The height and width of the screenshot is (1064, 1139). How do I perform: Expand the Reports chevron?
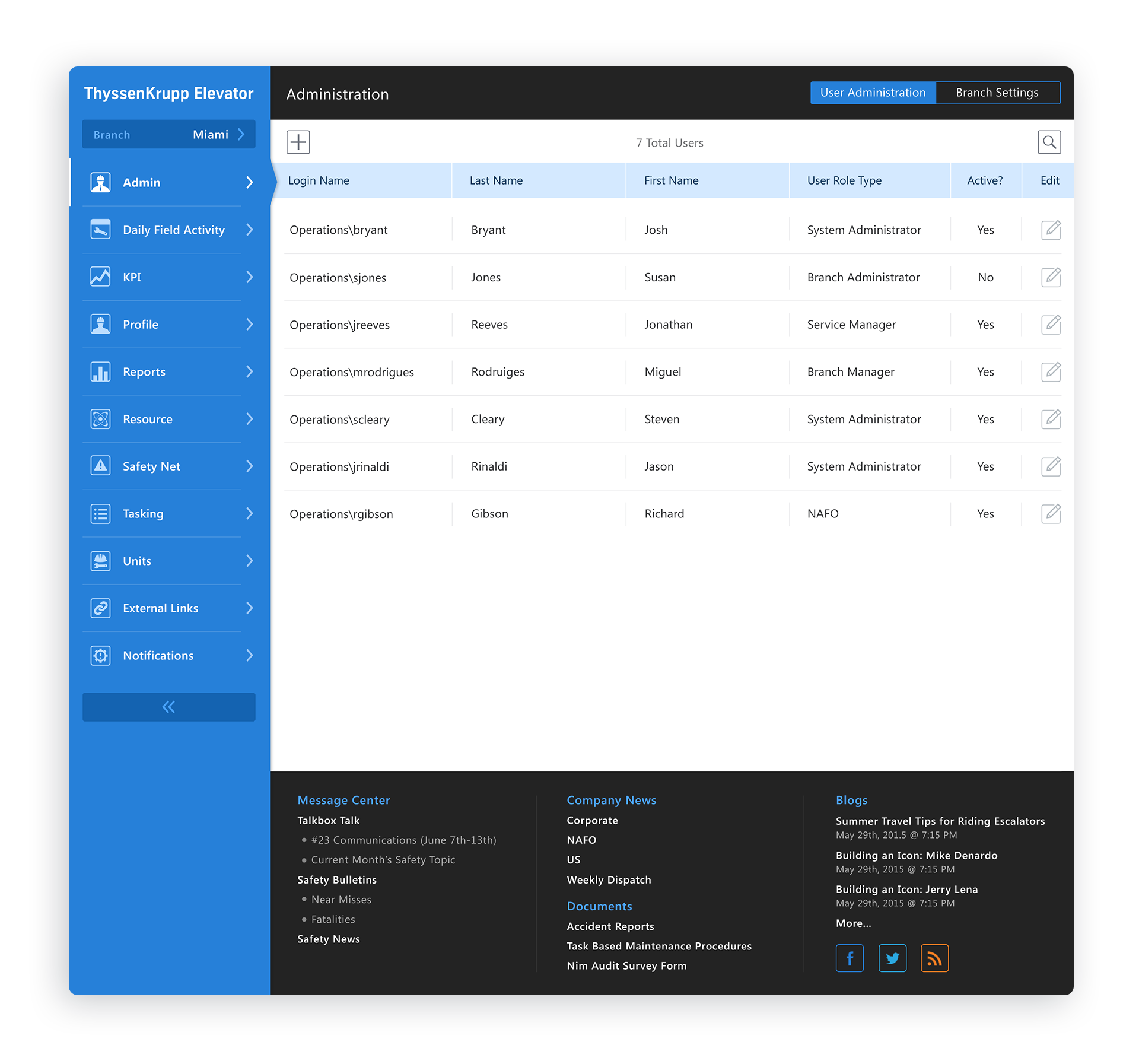pyautogui.click(x=250, y=371)
